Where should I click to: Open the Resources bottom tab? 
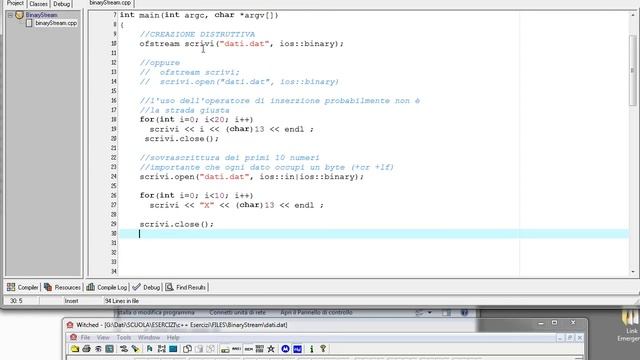click(x=62, y=287)
